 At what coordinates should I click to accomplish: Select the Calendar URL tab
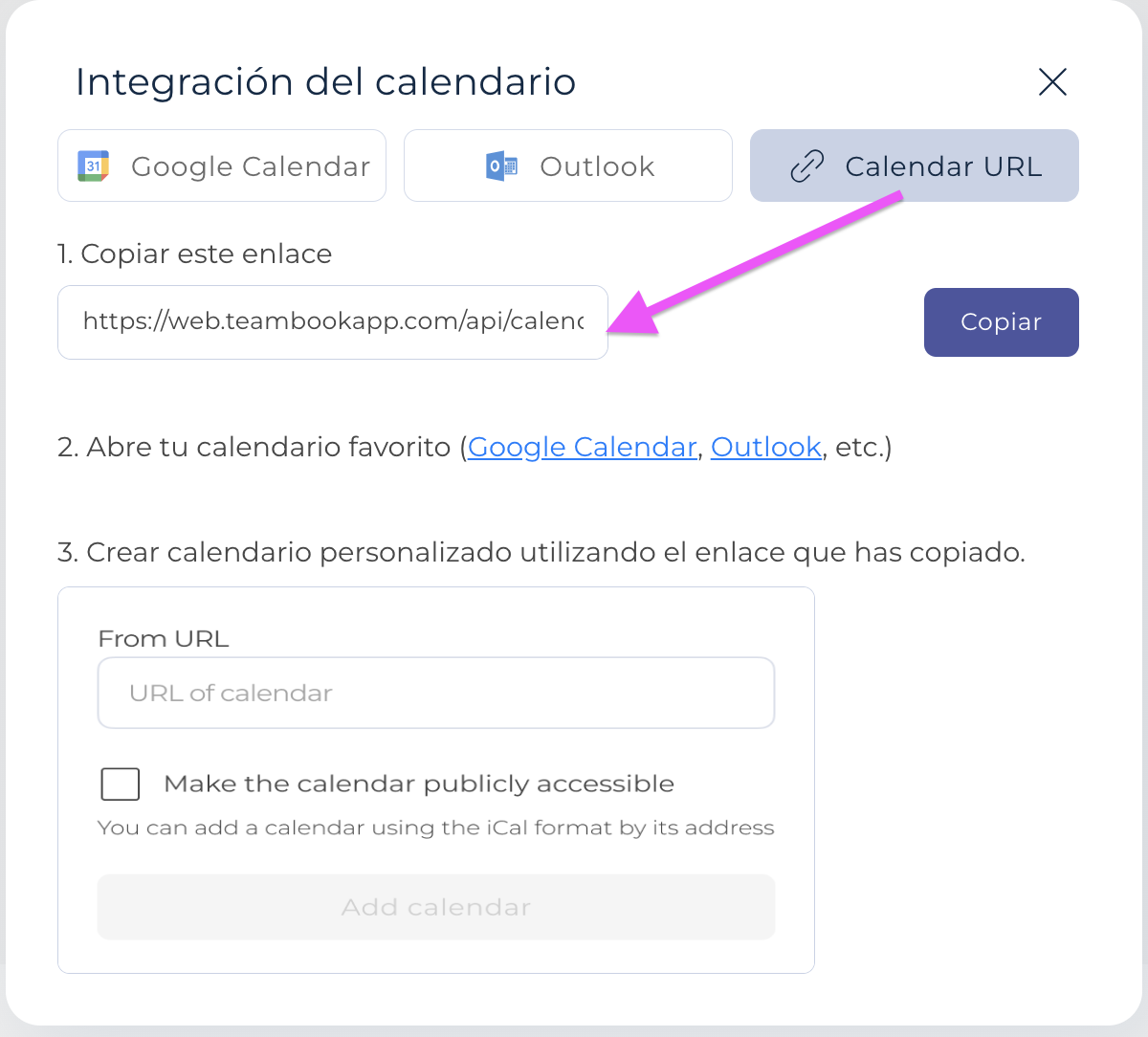pyautogui.click(x=915, y=165)
